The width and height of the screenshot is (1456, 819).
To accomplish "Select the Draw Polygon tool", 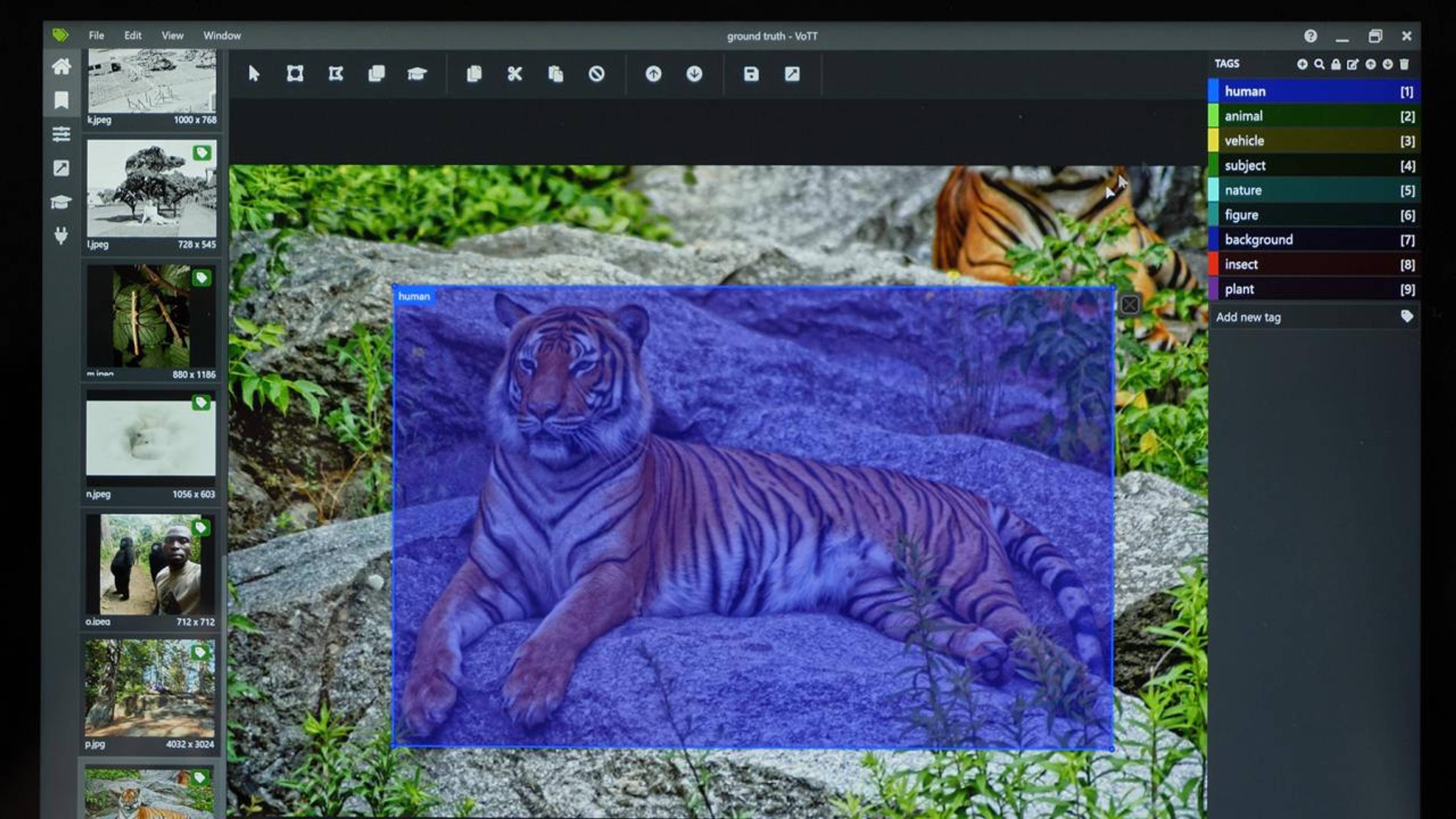I will (x=336, y=74).
